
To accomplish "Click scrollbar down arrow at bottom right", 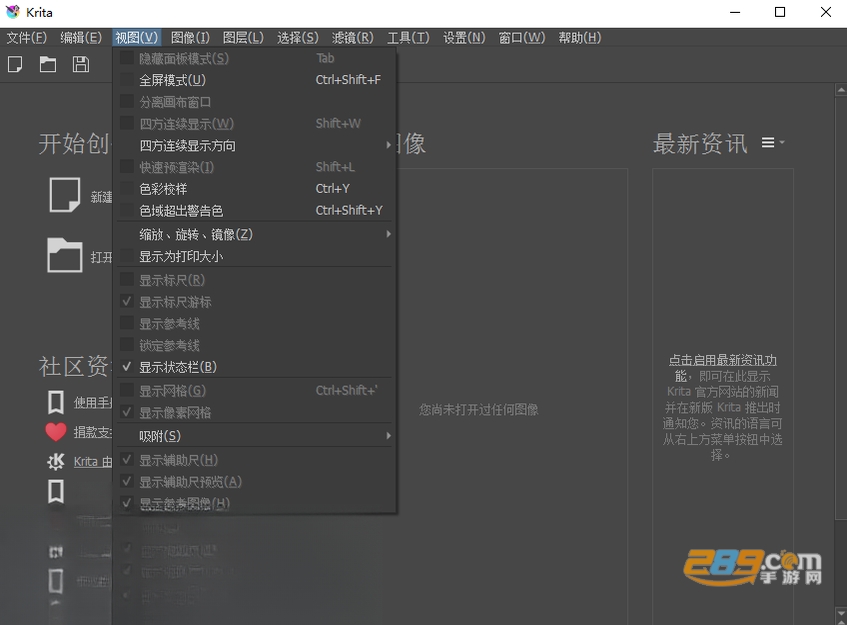I will coord(841,614).
